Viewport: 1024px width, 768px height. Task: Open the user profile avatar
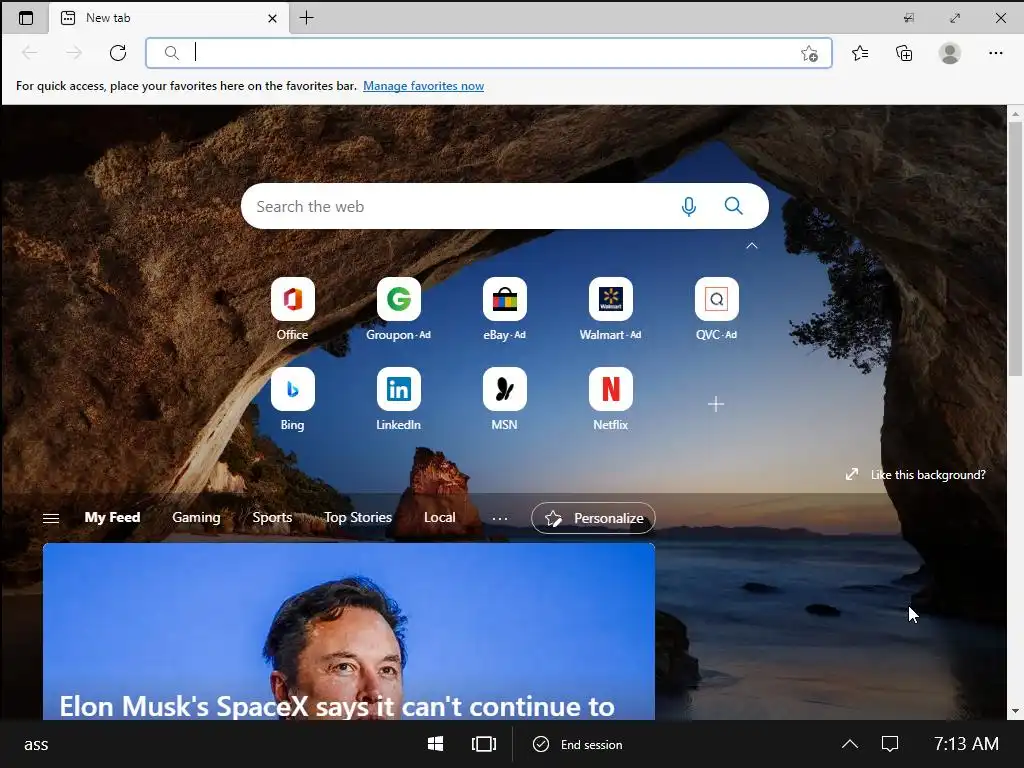pyautogui.click(x=950, y=53)
